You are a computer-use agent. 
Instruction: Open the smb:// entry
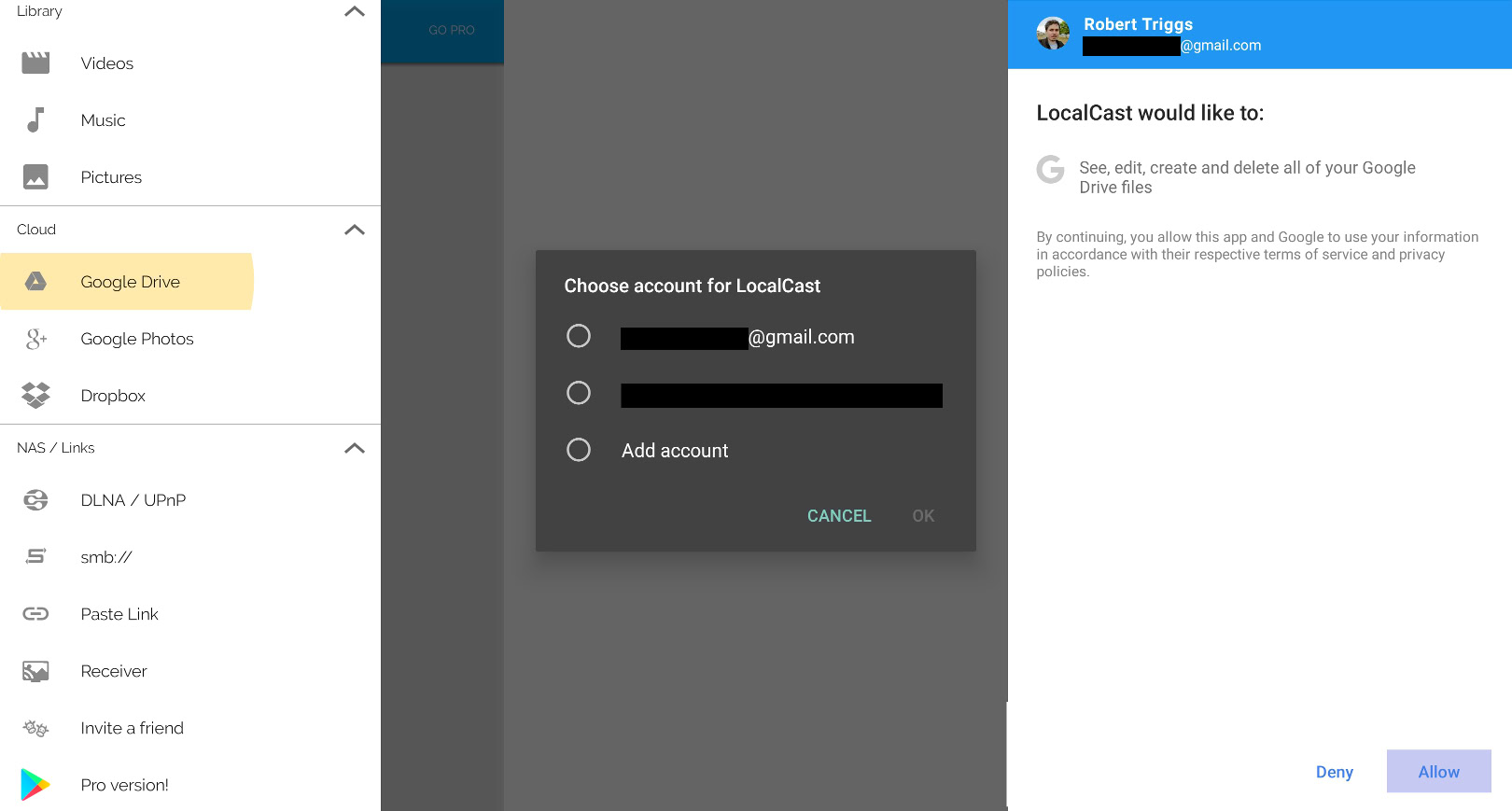[x=190, y=557]
